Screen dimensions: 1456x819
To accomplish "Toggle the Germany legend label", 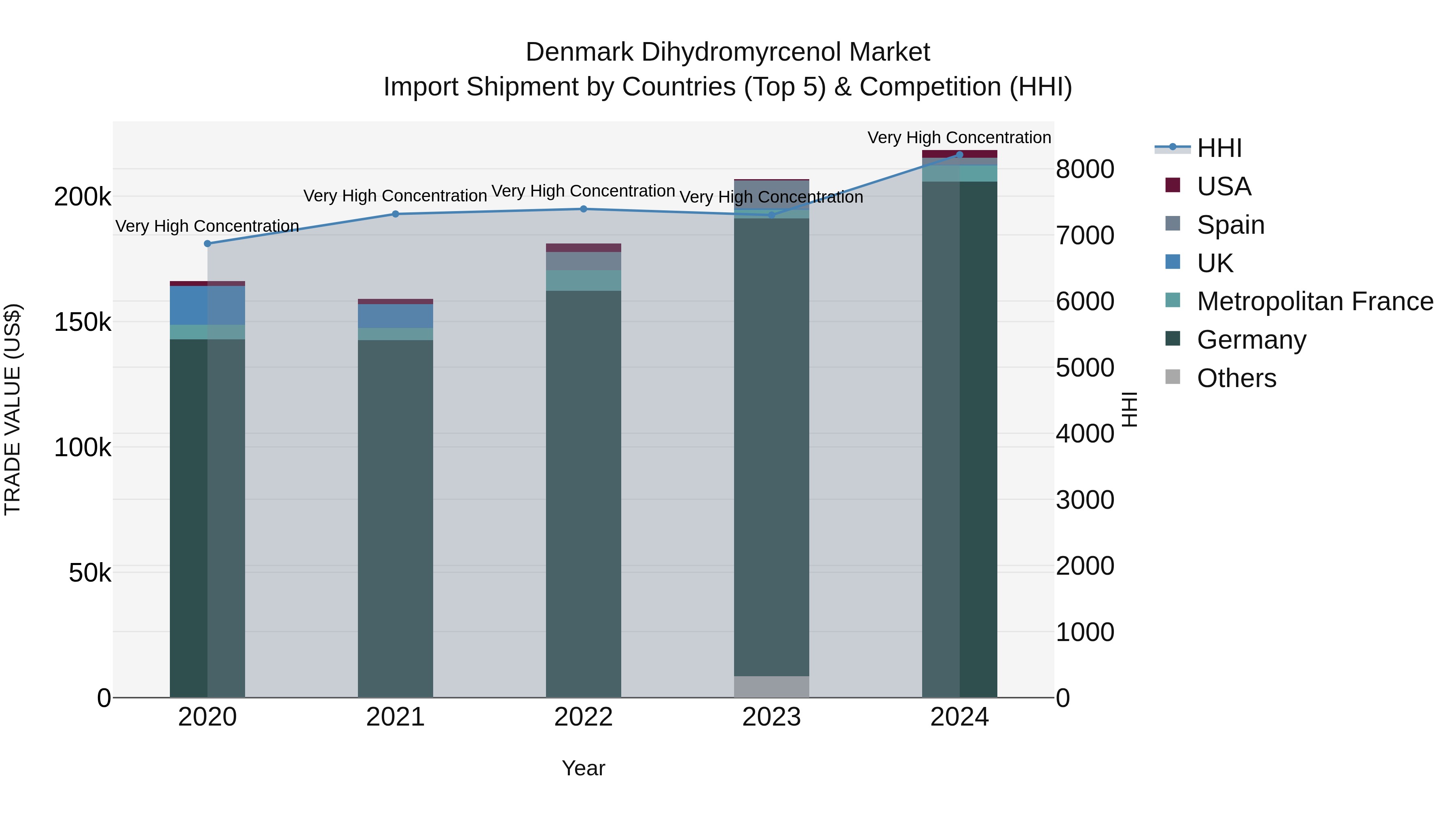I will pos(1252,340).
